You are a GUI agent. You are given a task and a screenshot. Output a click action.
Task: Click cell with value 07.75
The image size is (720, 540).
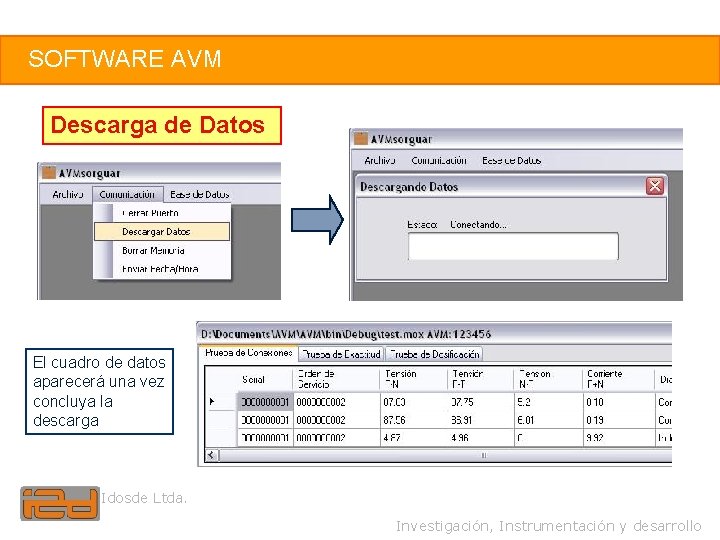(481, 402)
